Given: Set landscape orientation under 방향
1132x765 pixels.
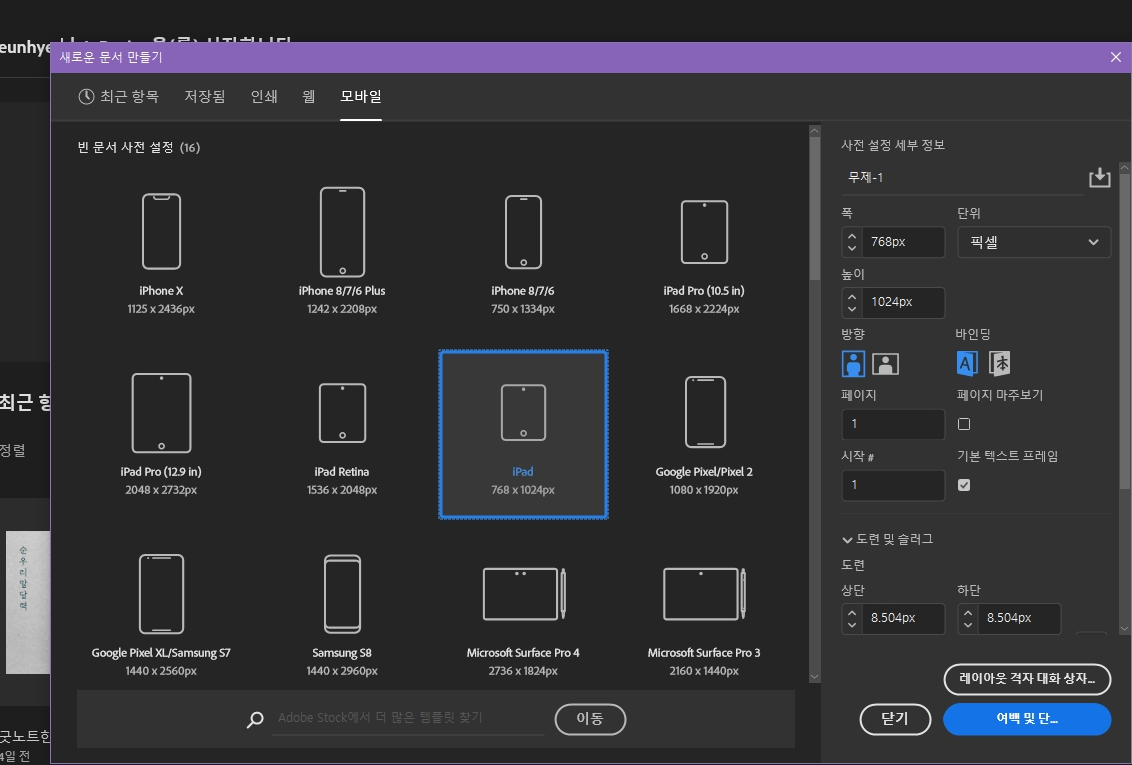Looking at the screenshot, I should point(885,364).
